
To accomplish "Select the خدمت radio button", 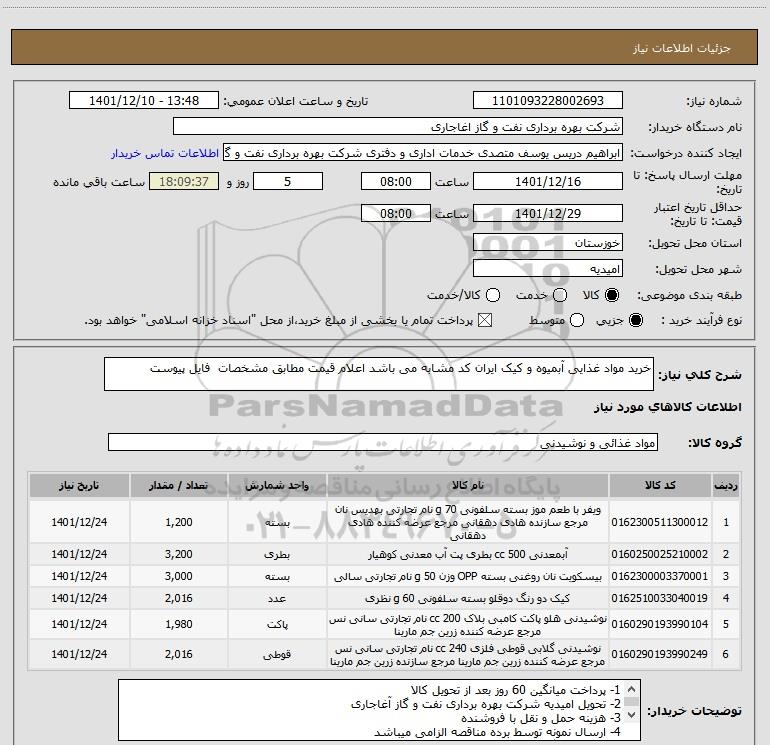I will click(560, 295).
